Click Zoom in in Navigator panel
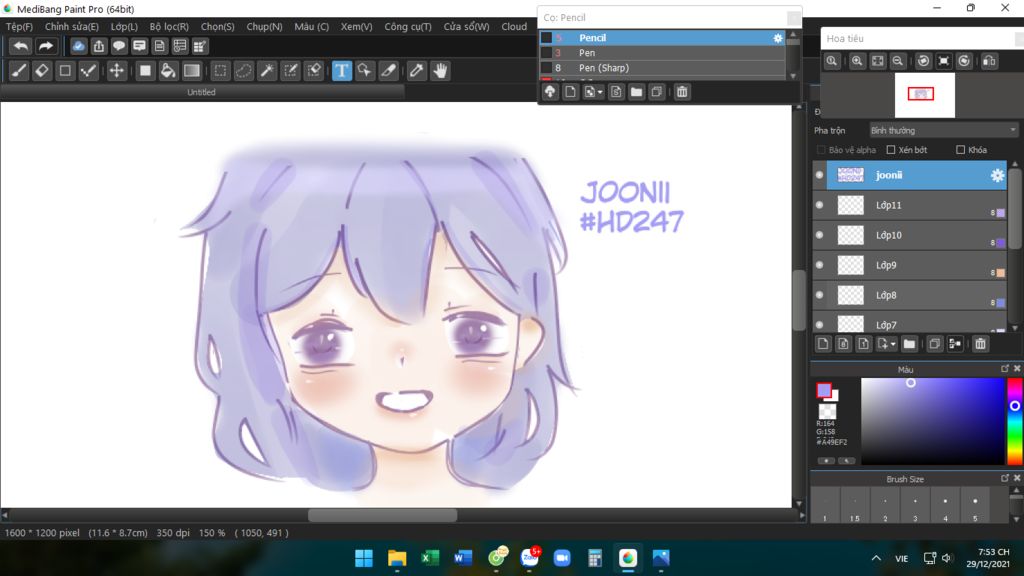This screenshot has width=1024, height=576. [x=857, y=61]
